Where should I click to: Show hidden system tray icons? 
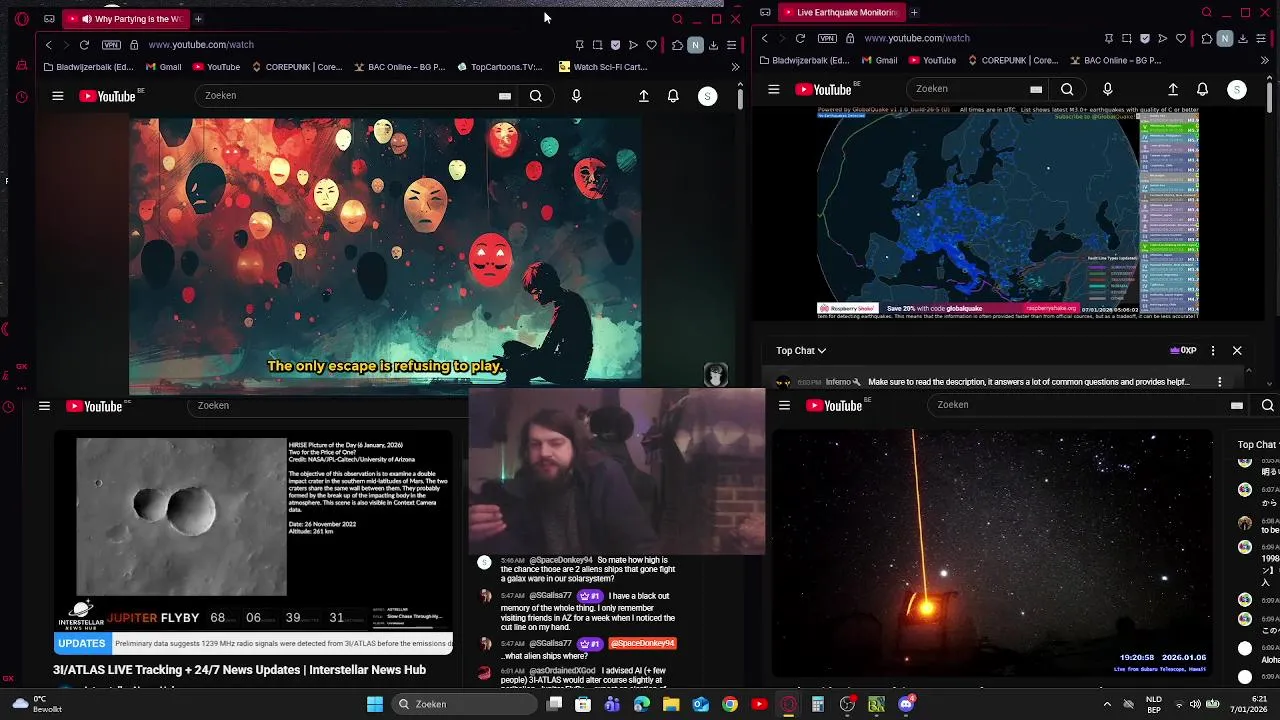[x=1106, y=704]
